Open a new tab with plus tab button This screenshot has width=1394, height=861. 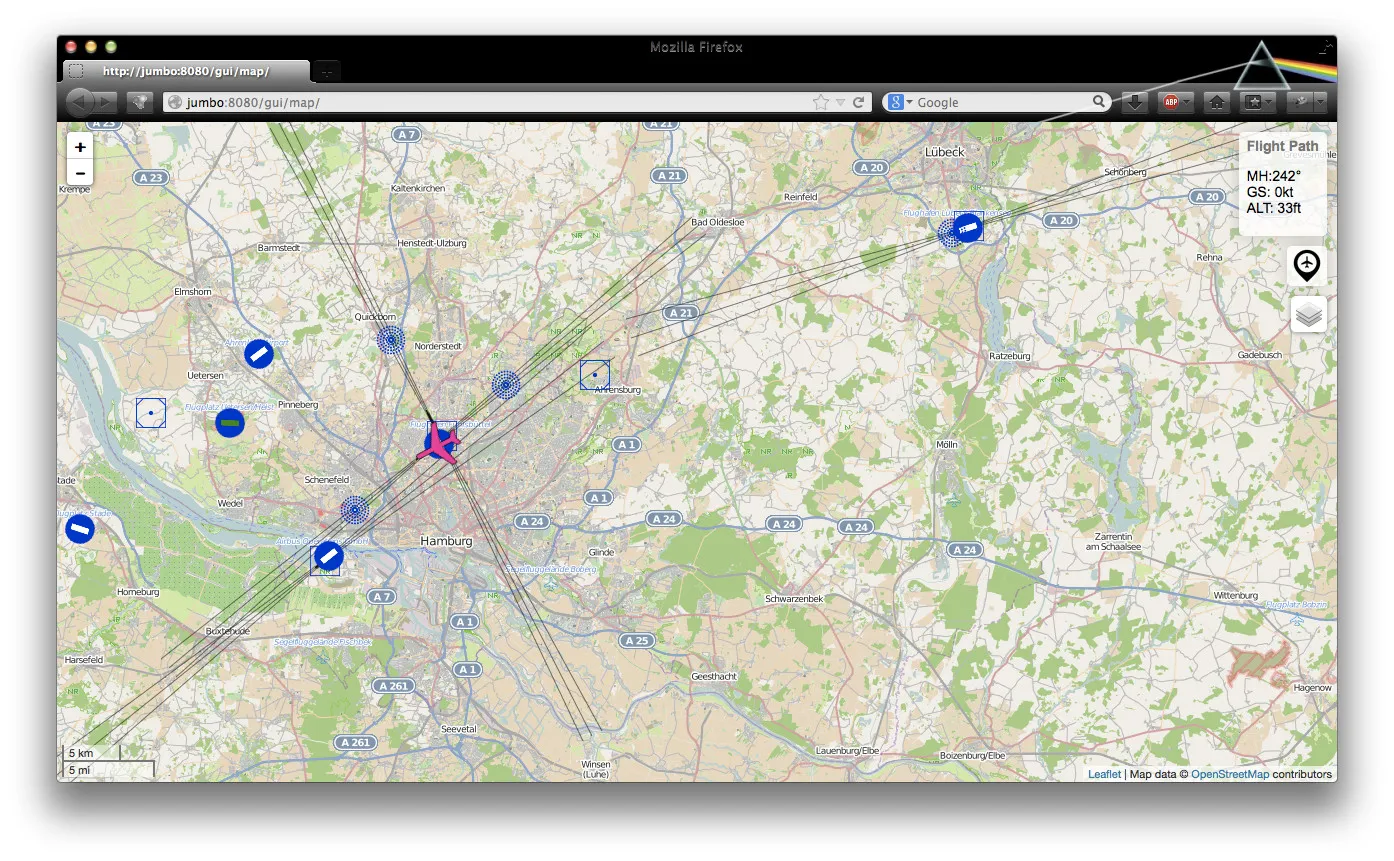coord(327,72)
